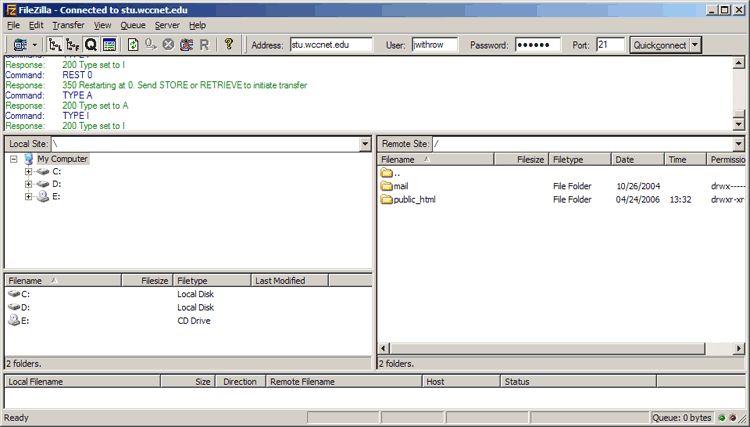Click the yellow question mark help icon
Viewport: 750px width, 427px height.
229,44
